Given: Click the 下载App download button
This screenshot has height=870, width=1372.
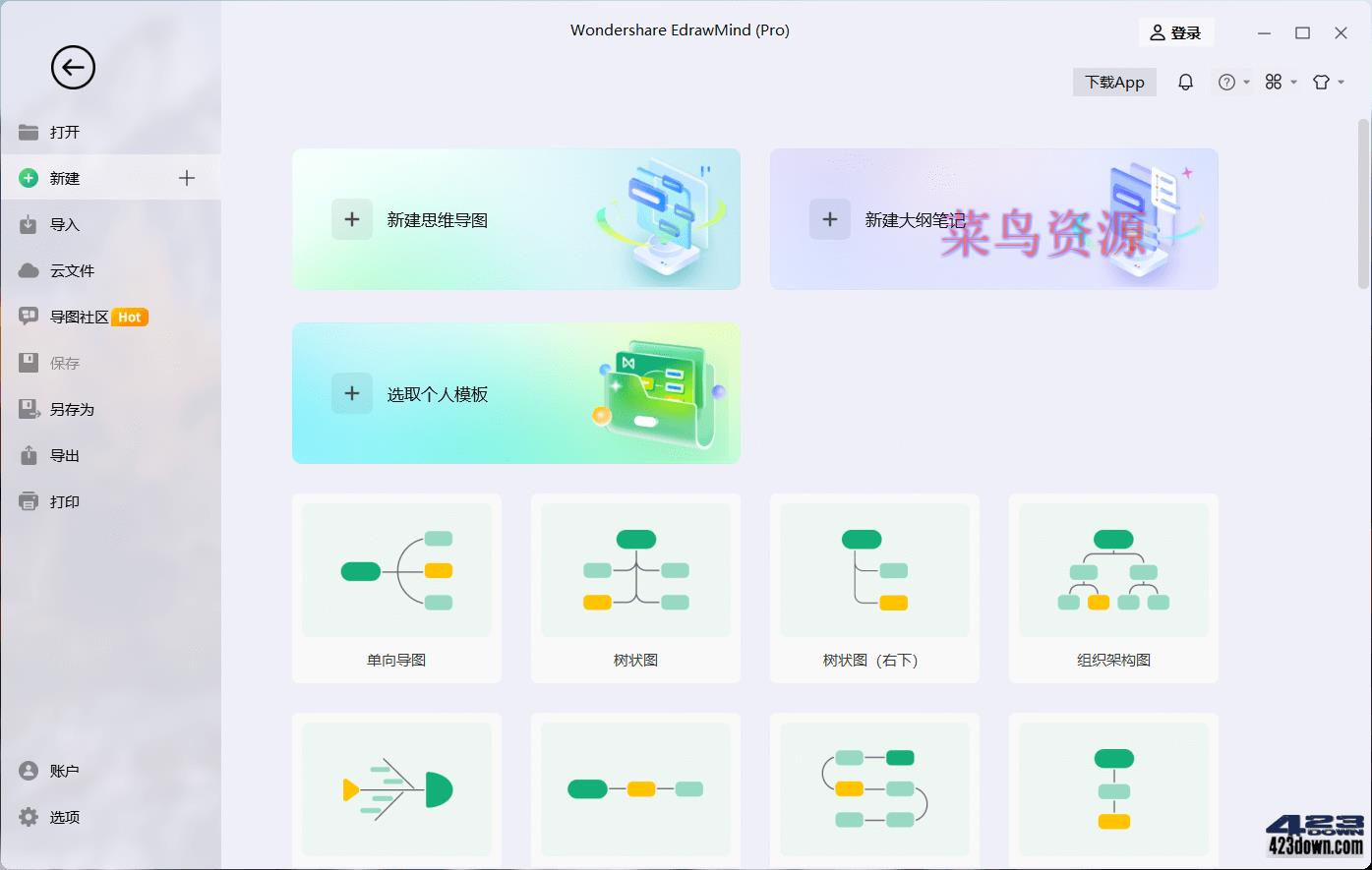Looking at the screenshot, I should [x=1113, y=82].
